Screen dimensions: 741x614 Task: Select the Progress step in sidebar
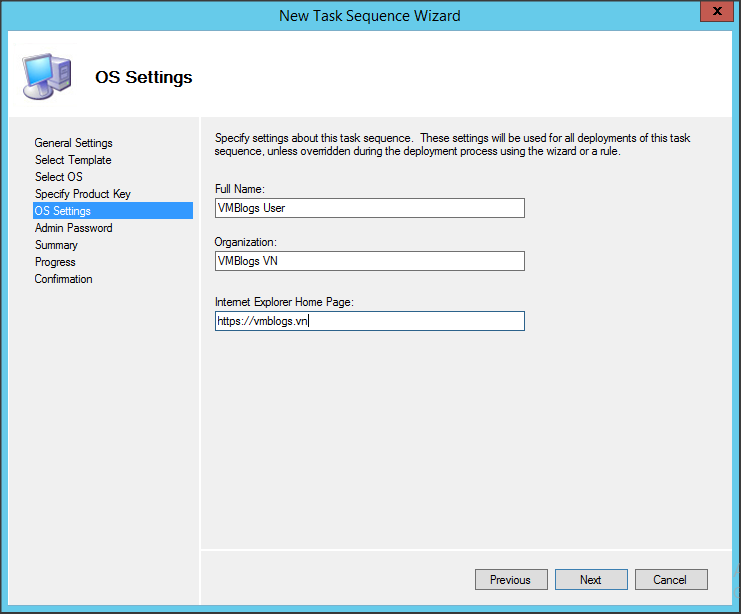[x=55, y=262]
